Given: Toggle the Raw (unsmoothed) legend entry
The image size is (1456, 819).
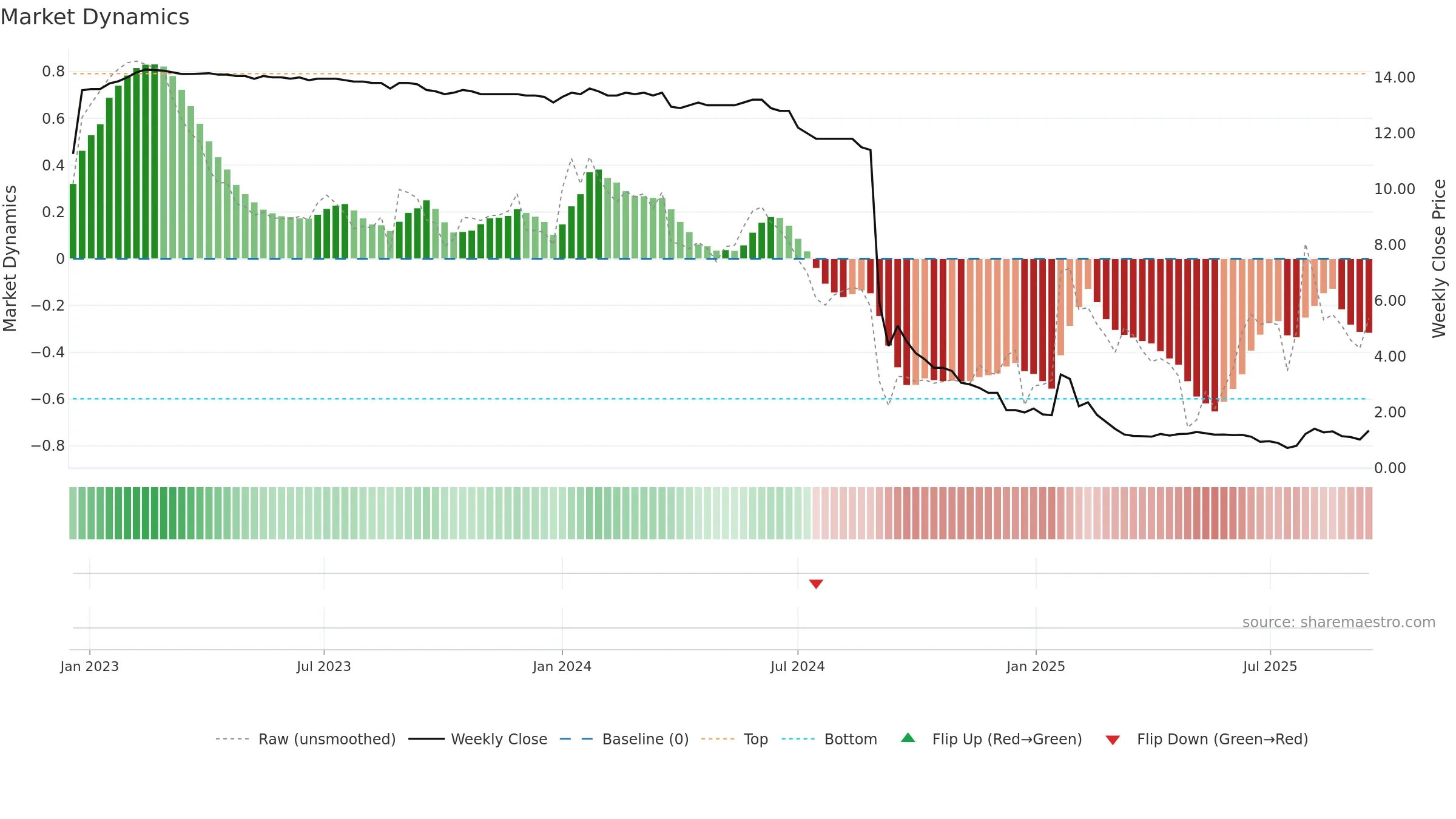Looking at the screenshot, I should click(305, 739).
